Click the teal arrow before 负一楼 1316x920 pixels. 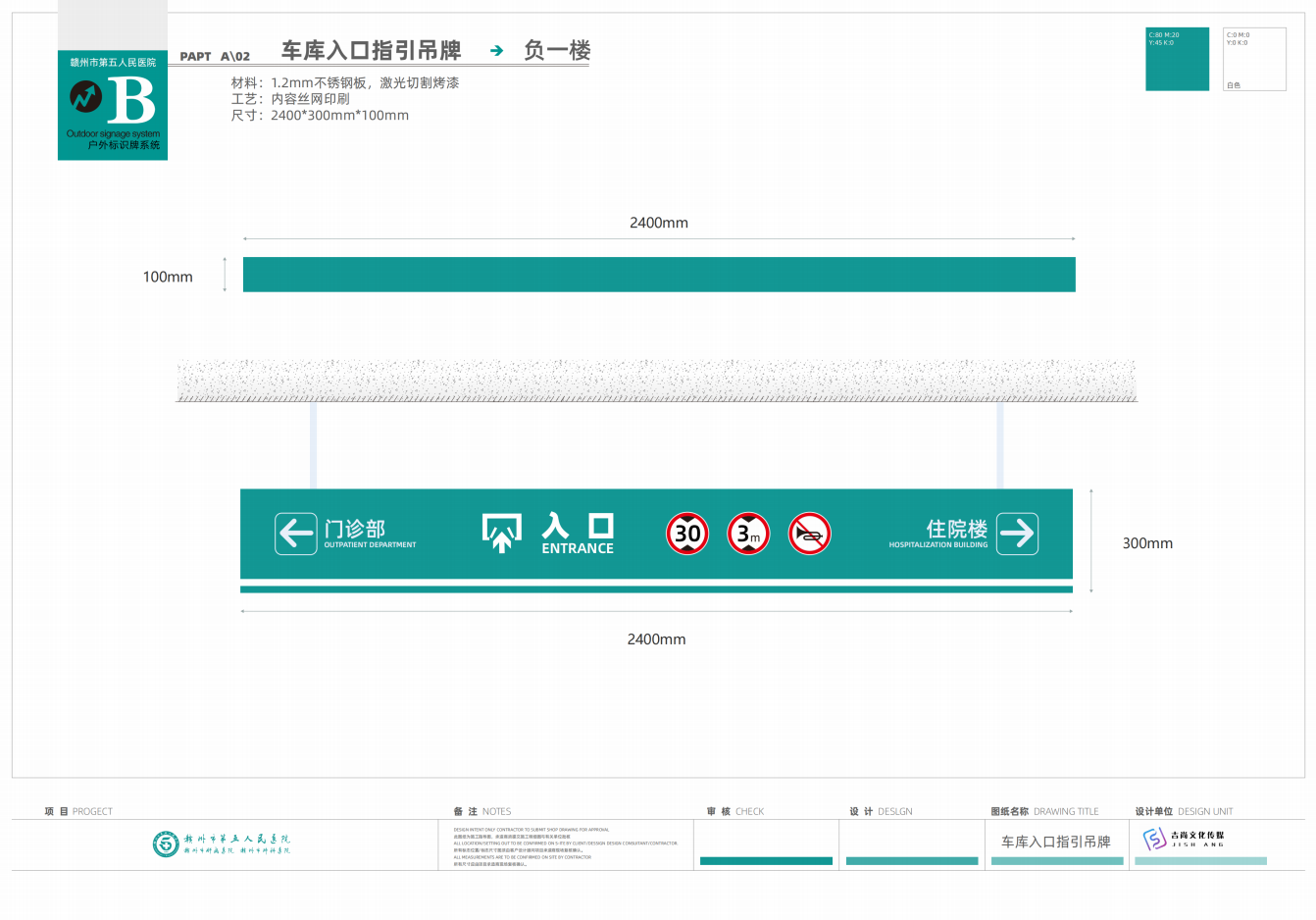point(496,51)
